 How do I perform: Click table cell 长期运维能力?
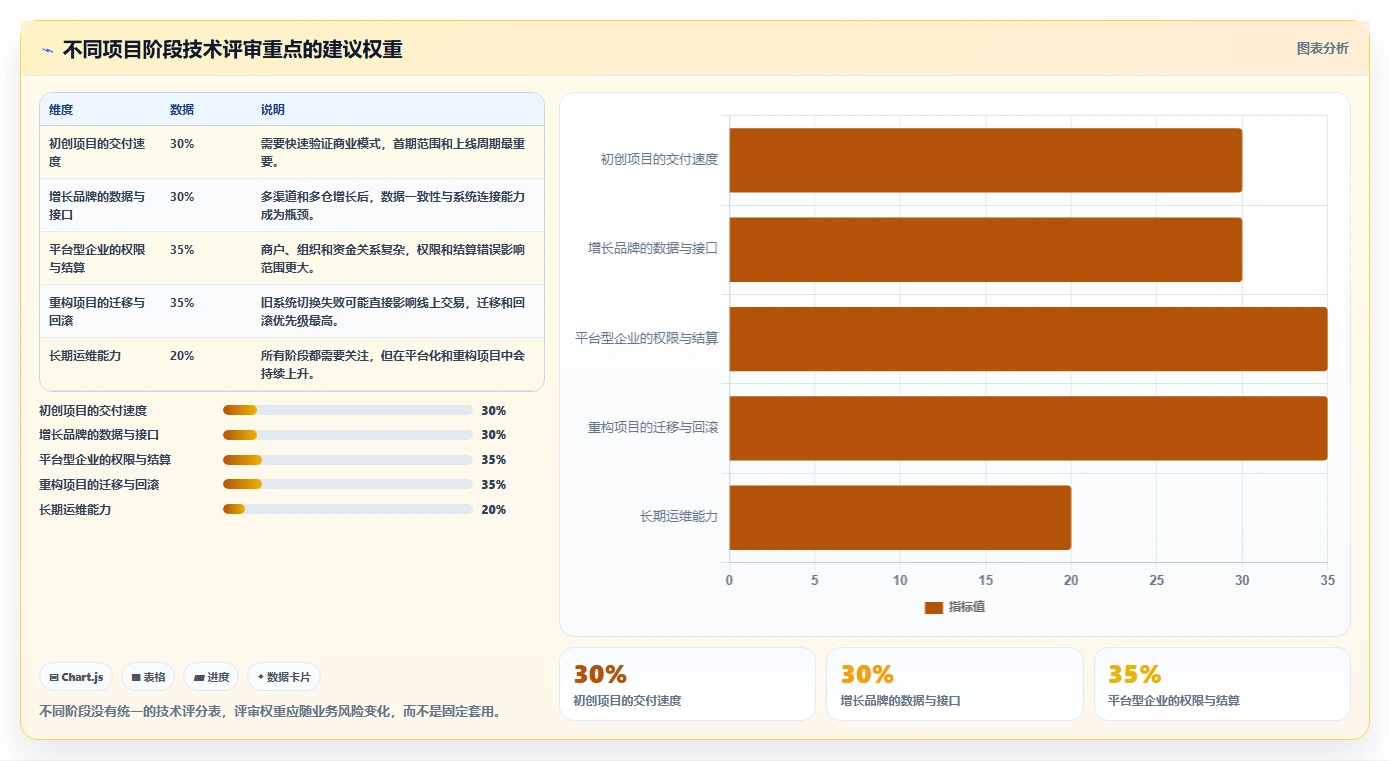[x=100, y=364]
